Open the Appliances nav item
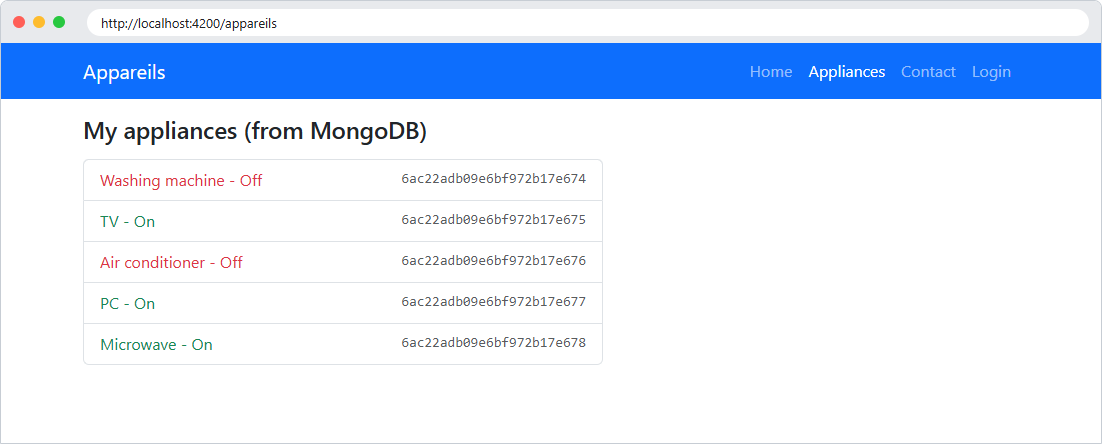The image size is (1102, 444). click(x=847, y=72)
